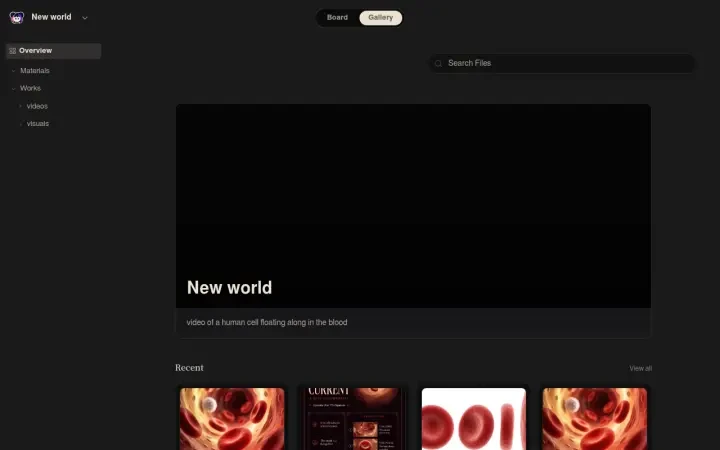This screenshot has height=450, width=720.
Task: Click the New world workspace name in header
Action: (51, 17)
